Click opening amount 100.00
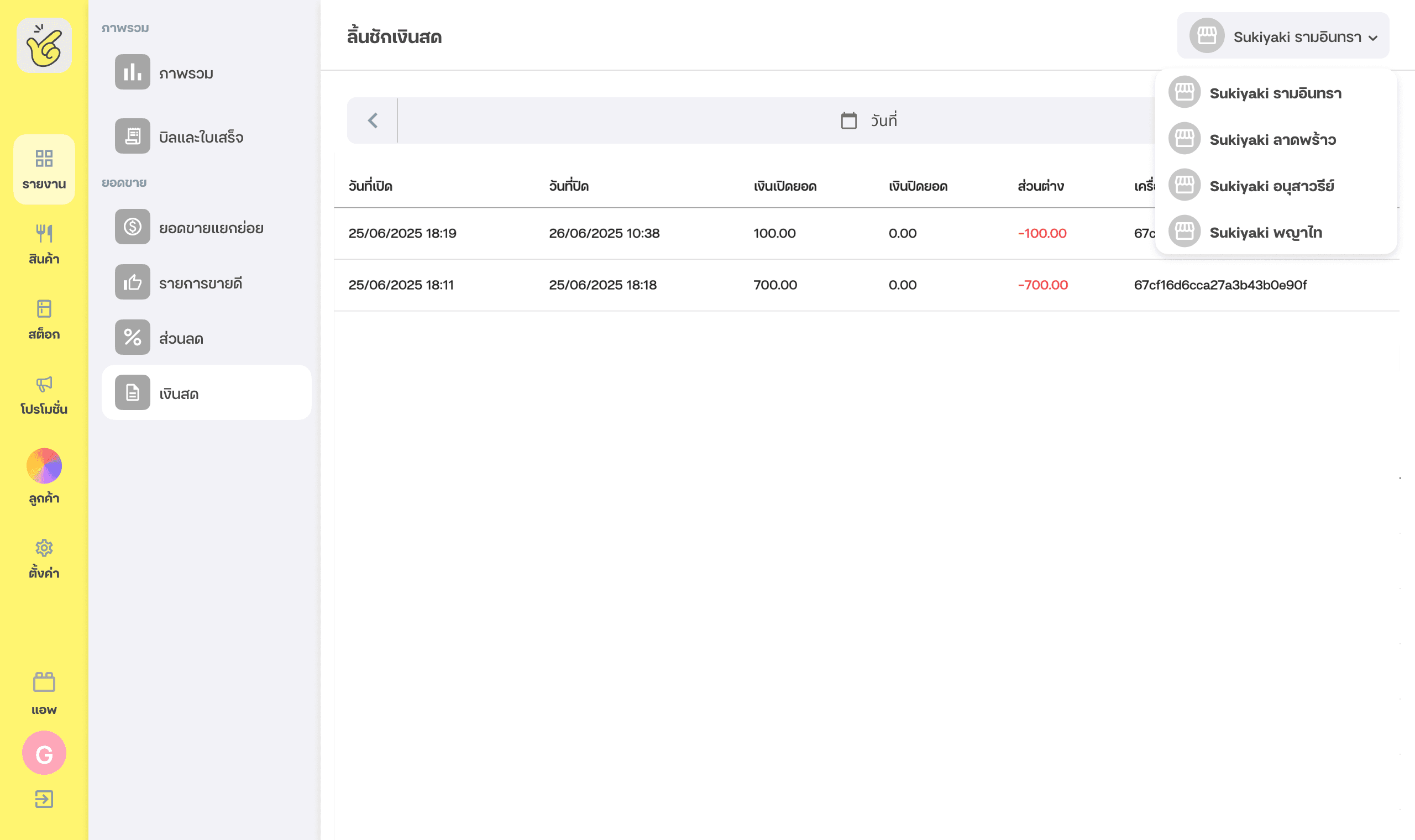The height and width of the screenshot is (840, 1415). click(x=775, y=233)
